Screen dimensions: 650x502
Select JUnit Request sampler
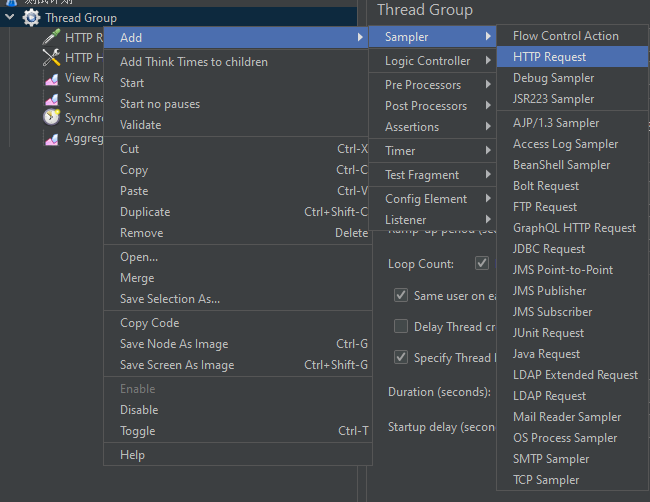point(572,333)
